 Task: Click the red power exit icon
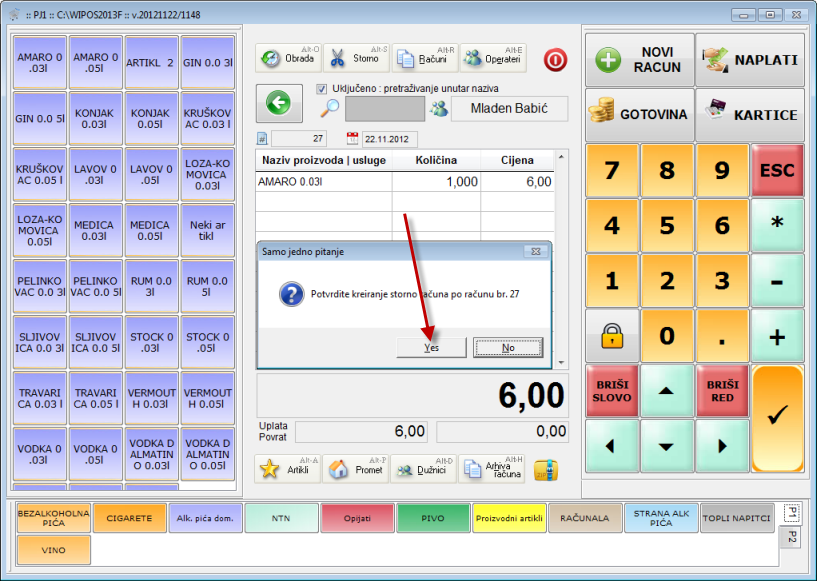point(554,59)
